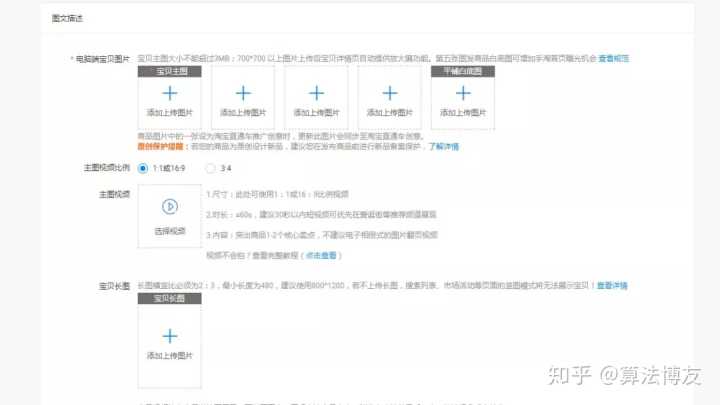Click the '2.时长' video requirement line
This screenshot has width=720, height=405.
(321, 214)
